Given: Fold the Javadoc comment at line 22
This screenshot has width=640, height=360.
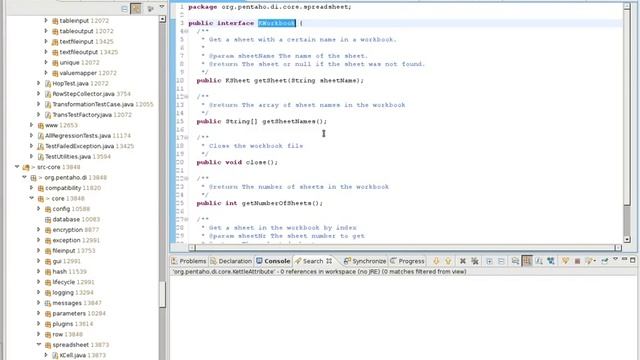Looking at the screenshot, I should pyautogui.click(x=187, y=178).
